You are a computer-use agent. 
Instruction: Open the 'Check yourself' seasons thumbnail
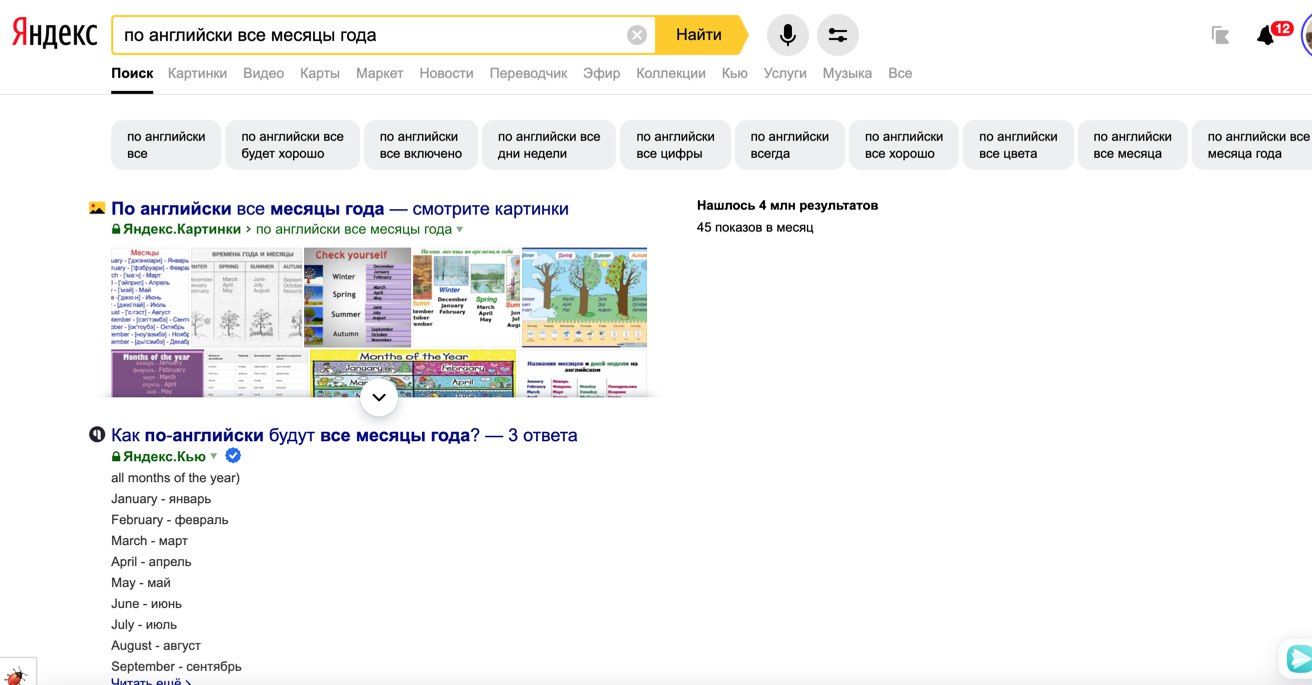pos(358,297)
